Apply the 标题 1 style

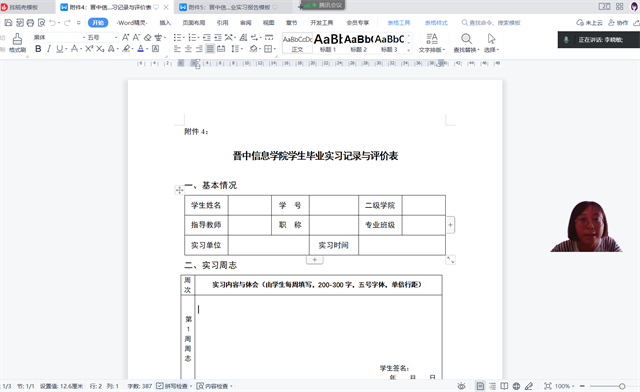[328, 43]
